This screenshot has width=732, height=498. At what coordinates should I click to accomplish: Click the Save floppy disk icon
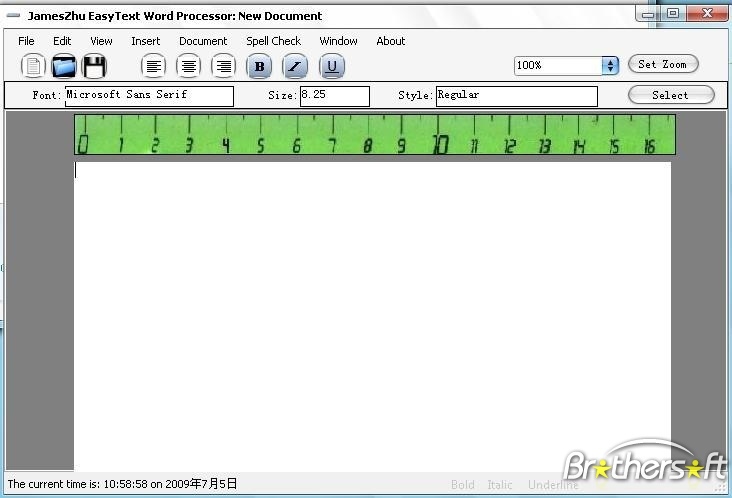pyautogui.click(x=94, y=66)
